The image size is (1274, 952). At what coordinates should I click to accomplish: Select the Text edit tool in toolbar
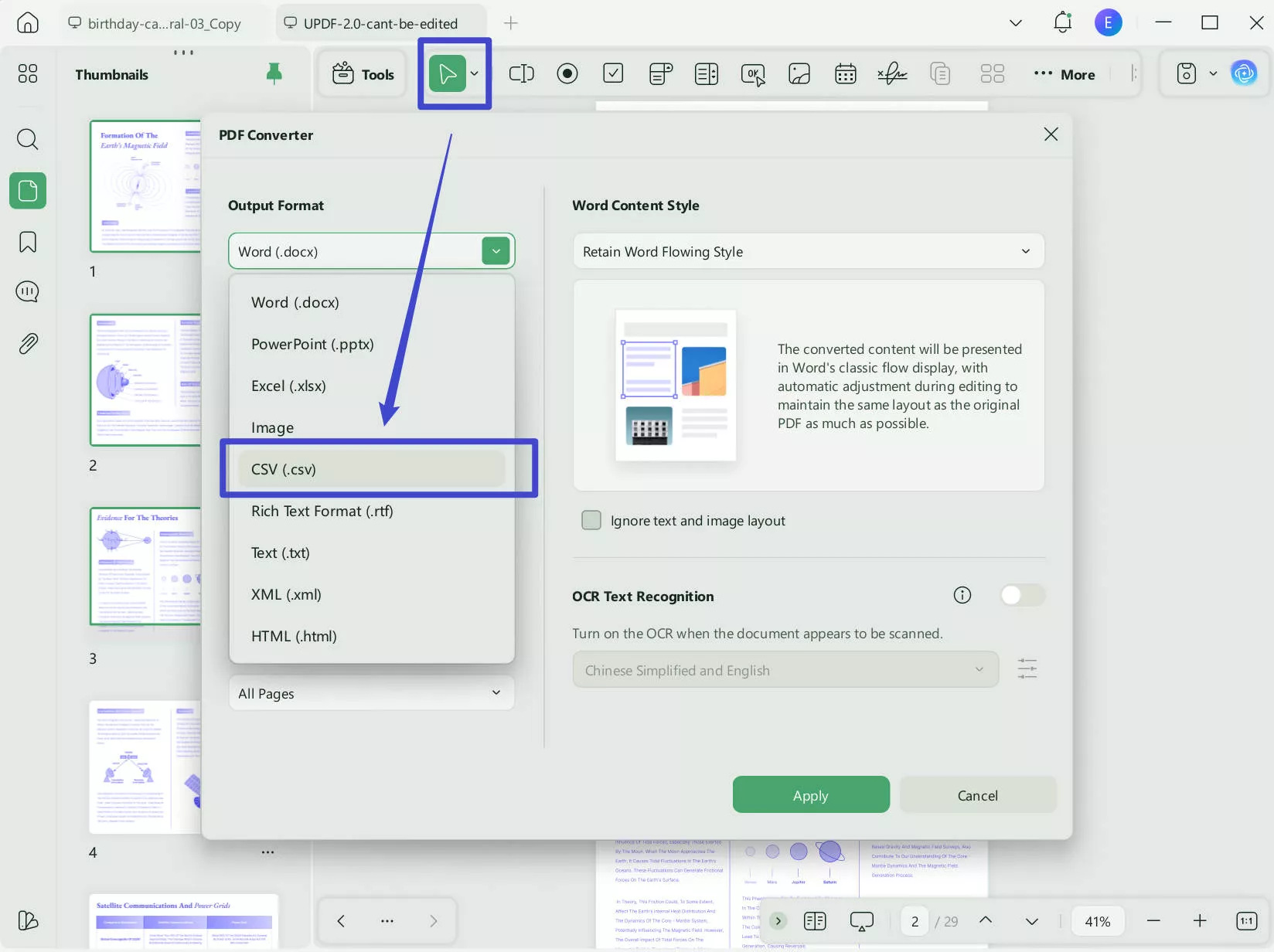click(x=522, y=73)
